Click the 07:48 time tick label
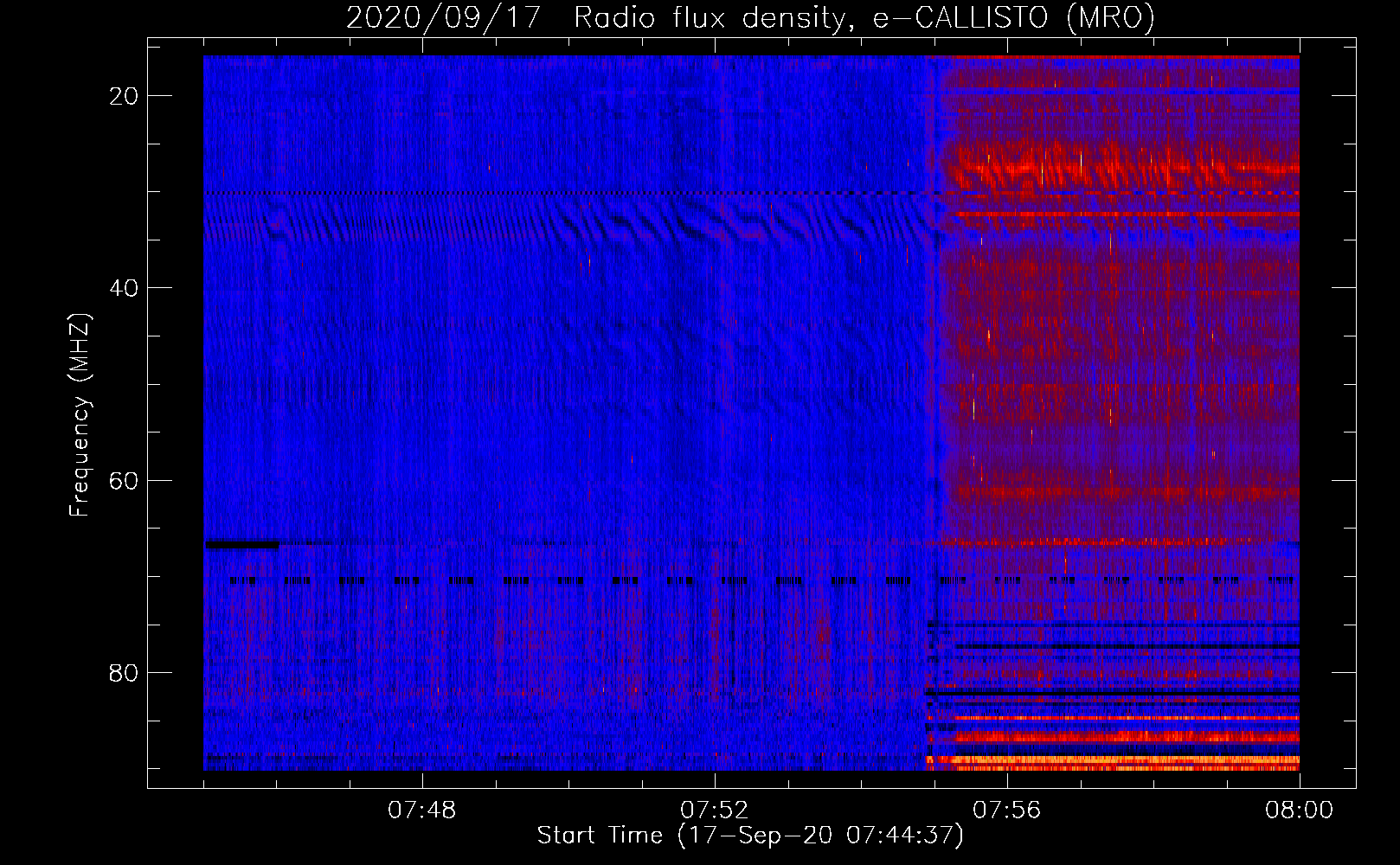The image size is (1400, 865). [x=422, y=811]
